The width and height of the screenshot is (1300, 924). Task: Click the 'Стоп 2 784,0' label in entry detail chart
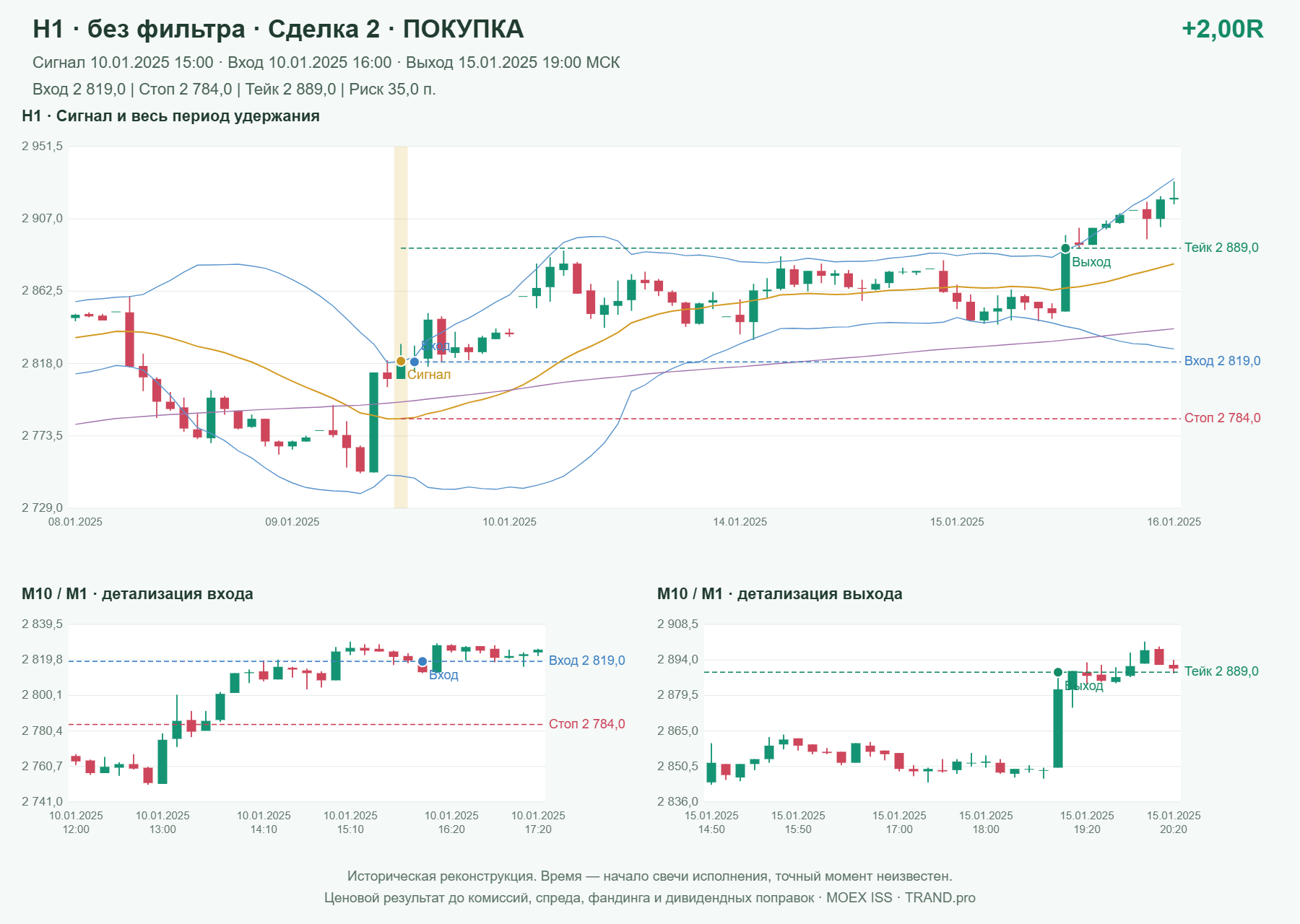click(x=586, y=724)
